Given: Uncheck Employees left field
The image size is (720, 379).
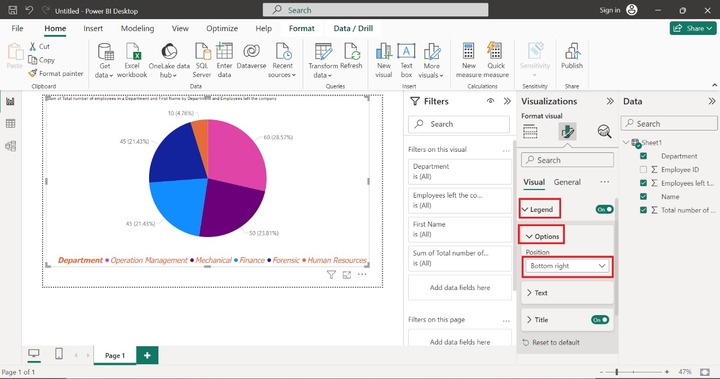Looking at the screenshot, I should (x=643, y=183).
